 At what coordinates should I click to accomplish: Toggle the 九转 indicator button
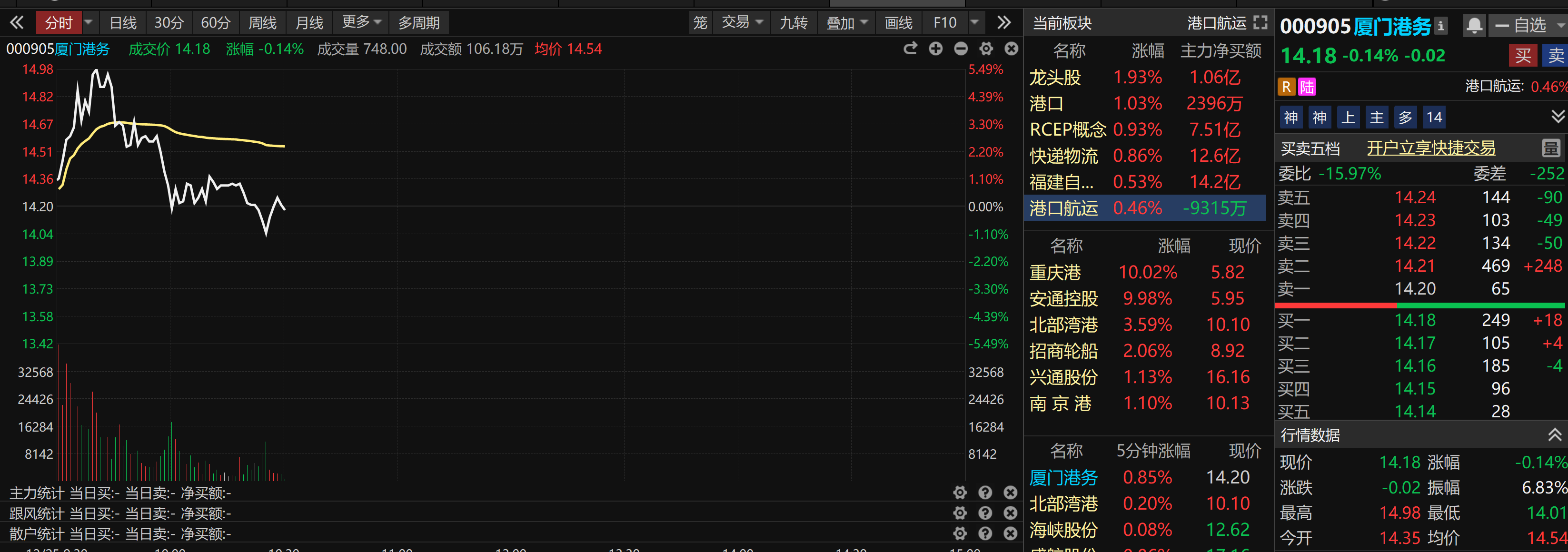793,23
